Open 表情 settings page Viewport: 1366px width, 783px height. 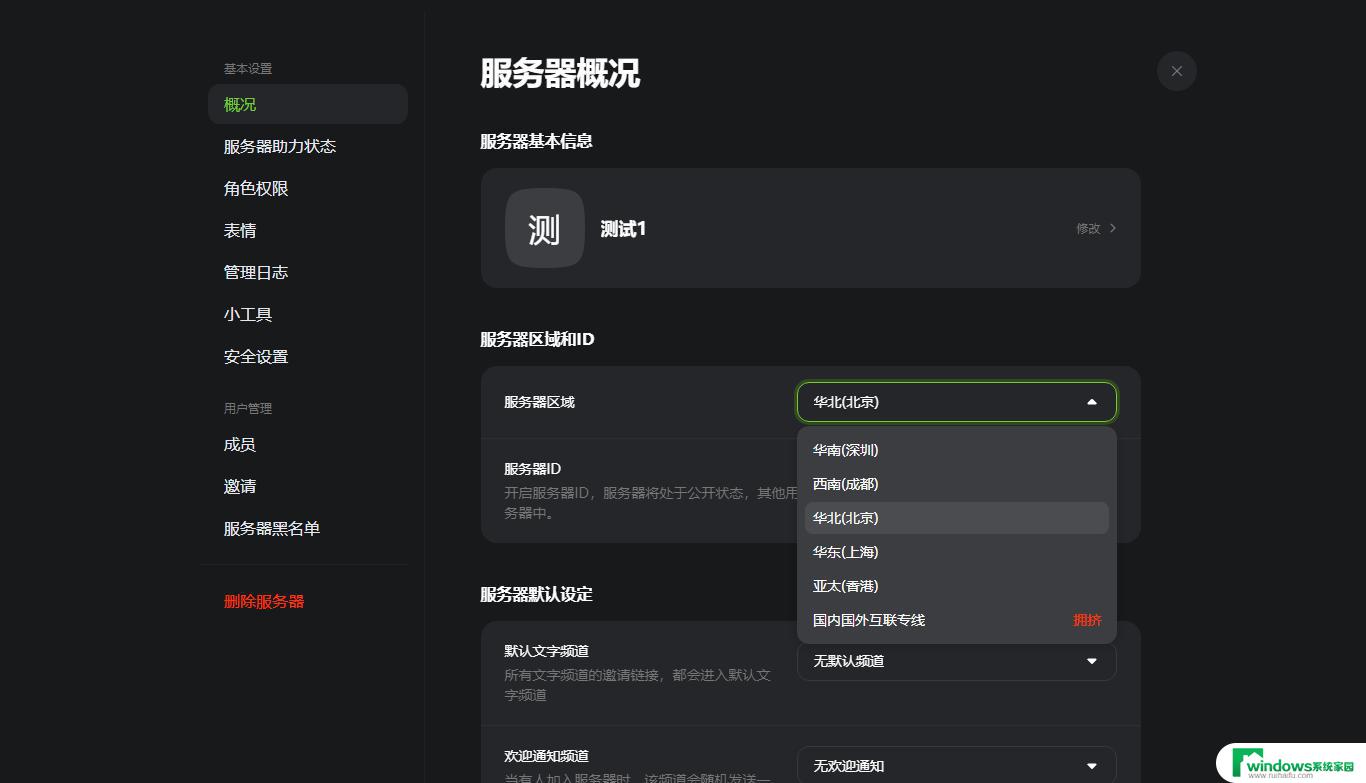coord(308,230)
